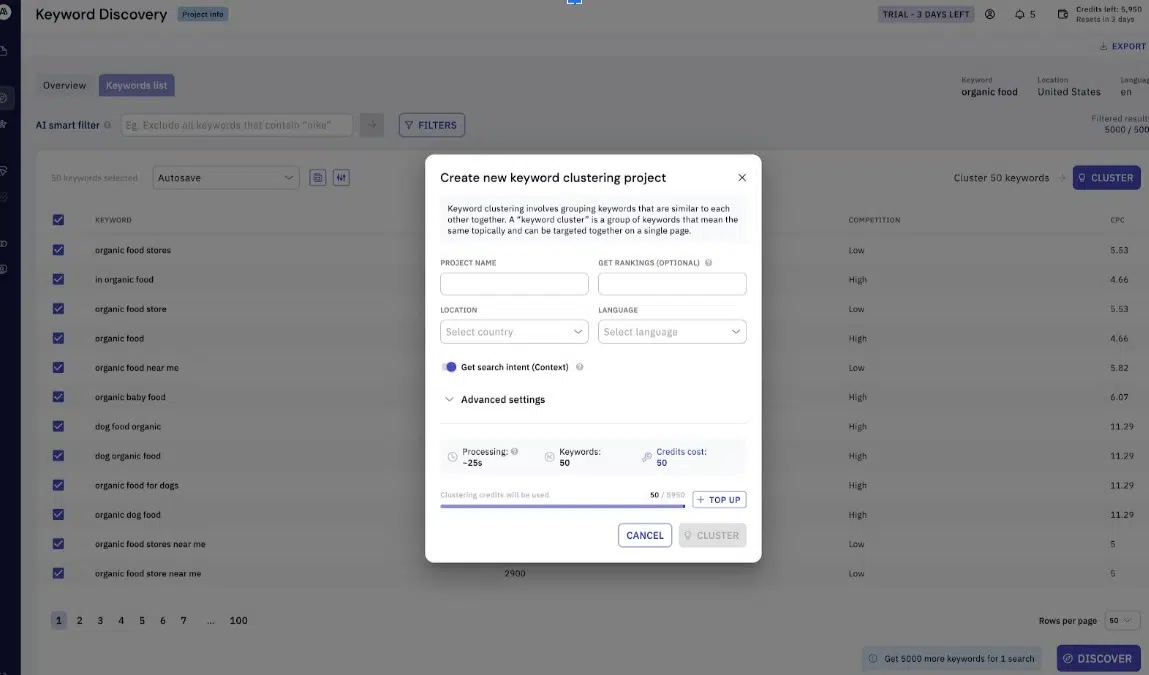Click the credits wallet icon
Viewport: 1149px width, 675px height.
pos(1062,13)
